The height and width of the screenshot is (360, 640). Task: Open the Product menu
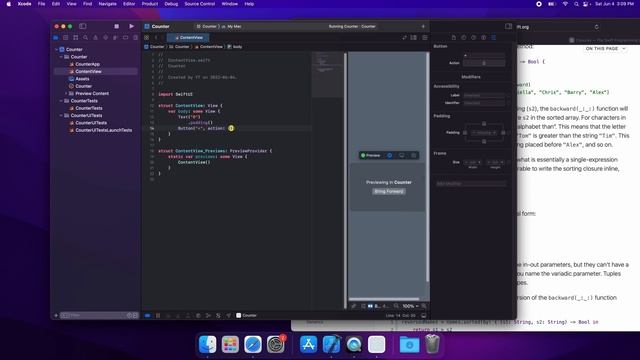[x=150, y=4]
